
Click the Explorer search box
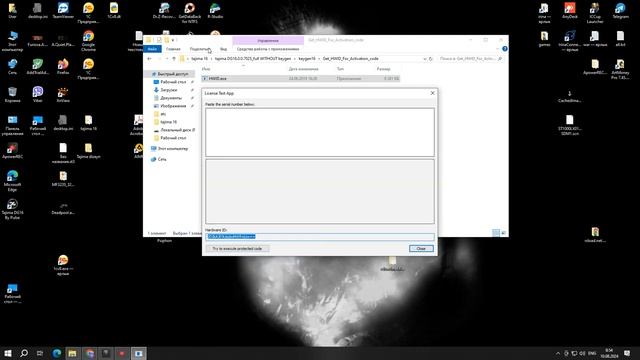[470, 59]
